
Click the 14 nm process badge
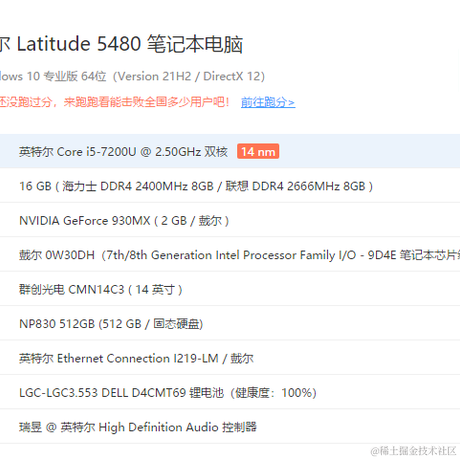[x=258, y=152]
